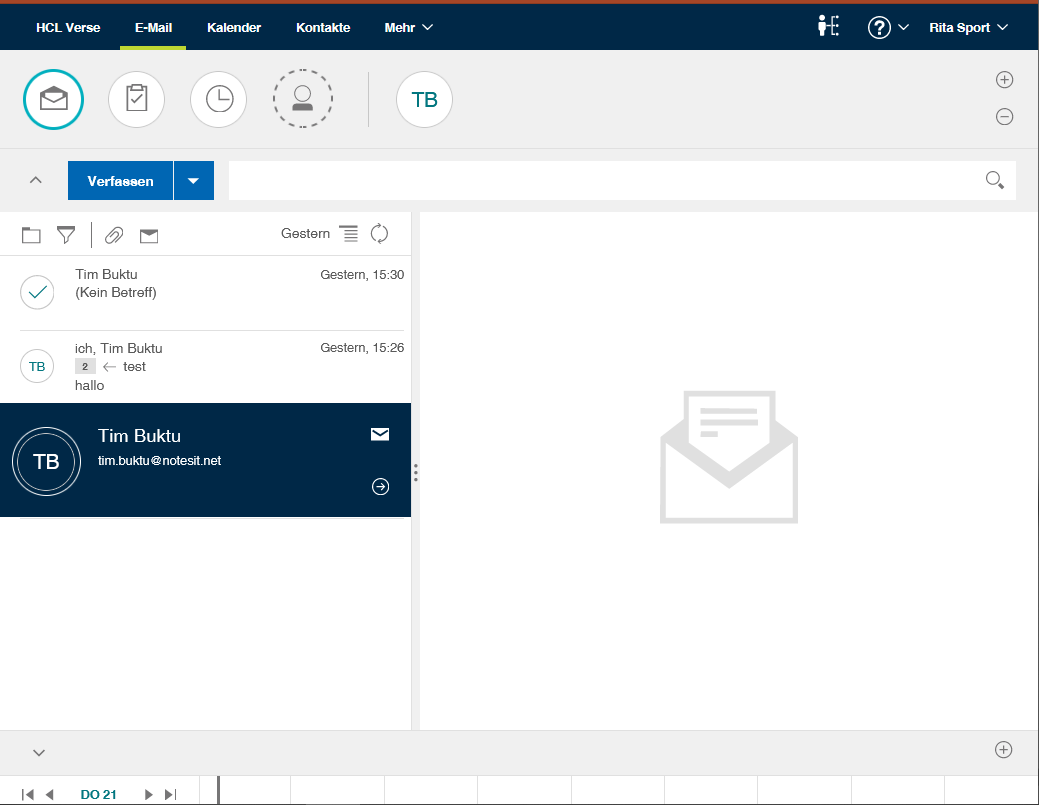Toggle unread-only envelope filter
This screenshot has width=1039, height=805.
(149, 235)
